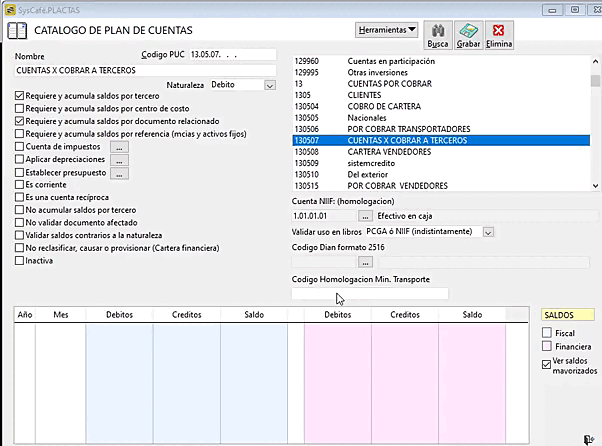Click the Nombre input field
602x446 pixels.
[145, 71]
